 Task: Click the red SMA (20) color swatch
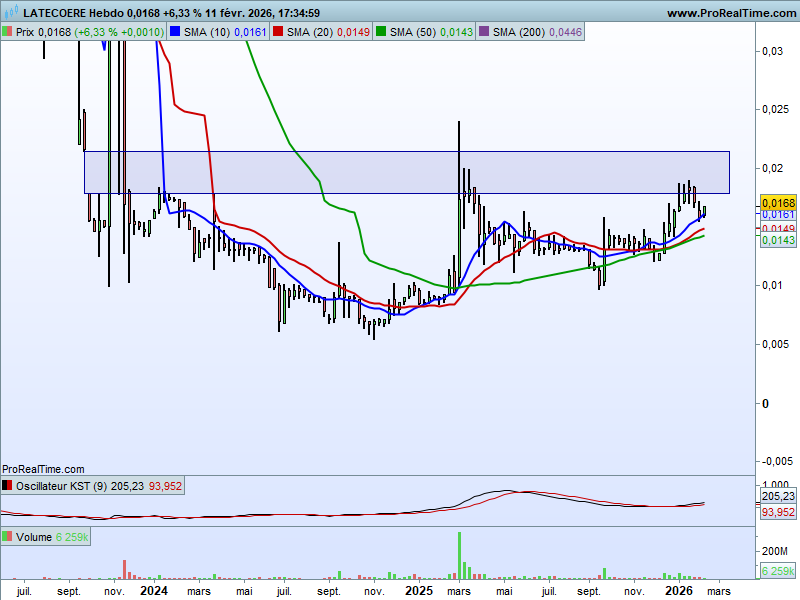click(278, 32)
